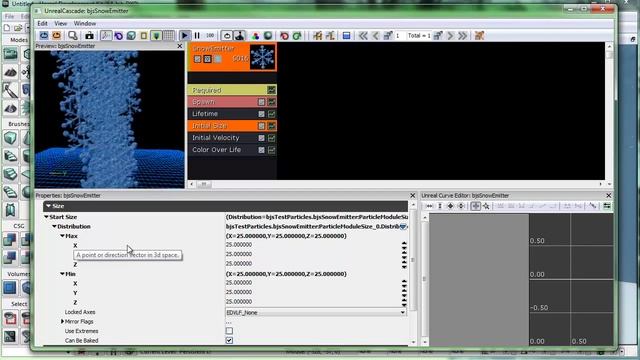
Task: Toggle Initial Velocity module enabled checkbox
Action: [x=261, y=138]
